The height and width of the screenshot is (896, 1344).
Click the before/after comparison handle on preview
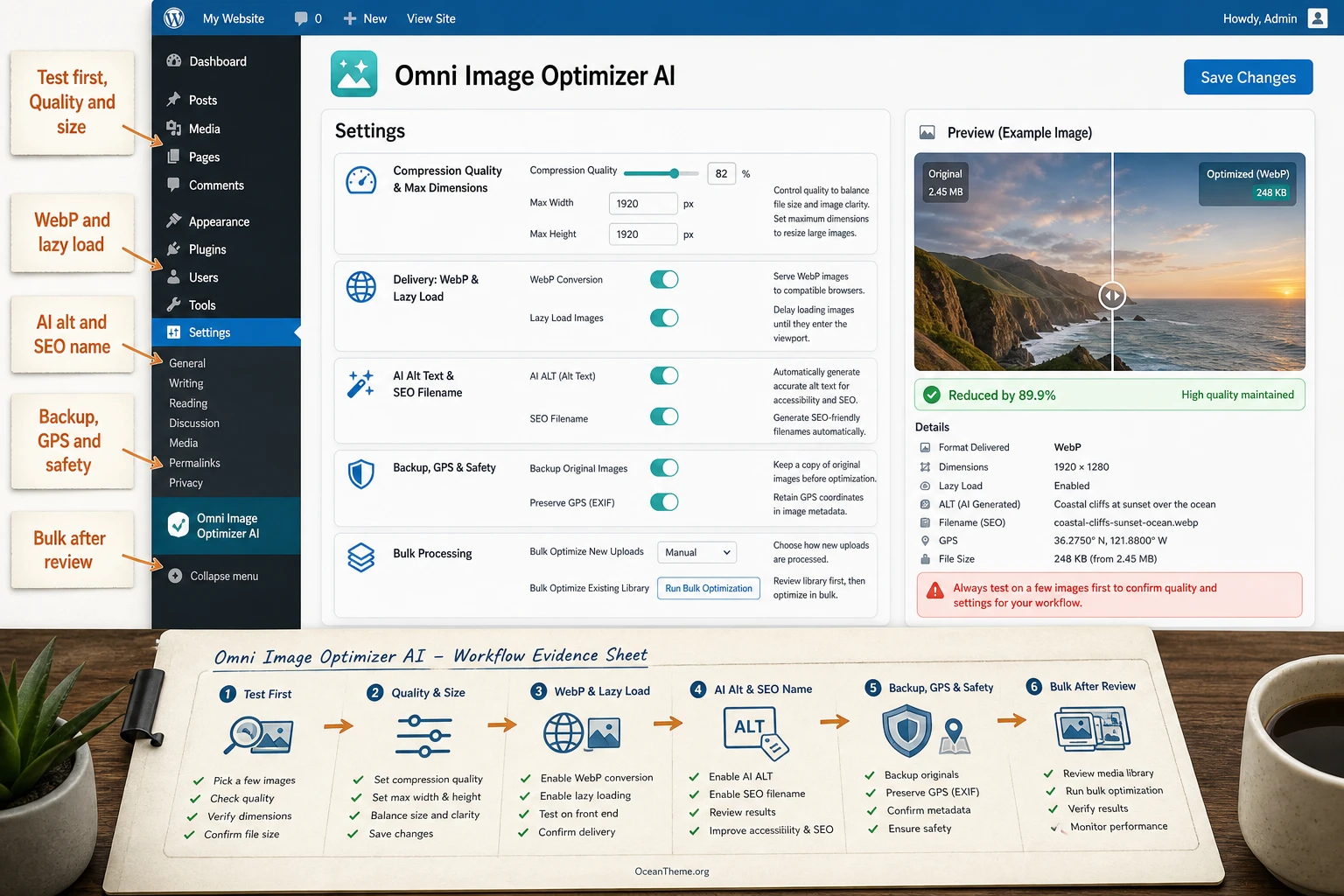(1112, 296)
